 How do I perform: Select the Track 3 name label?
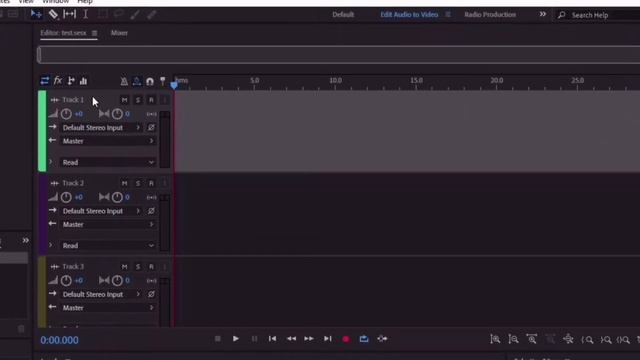pyautogui.click(x=73, y=267)
